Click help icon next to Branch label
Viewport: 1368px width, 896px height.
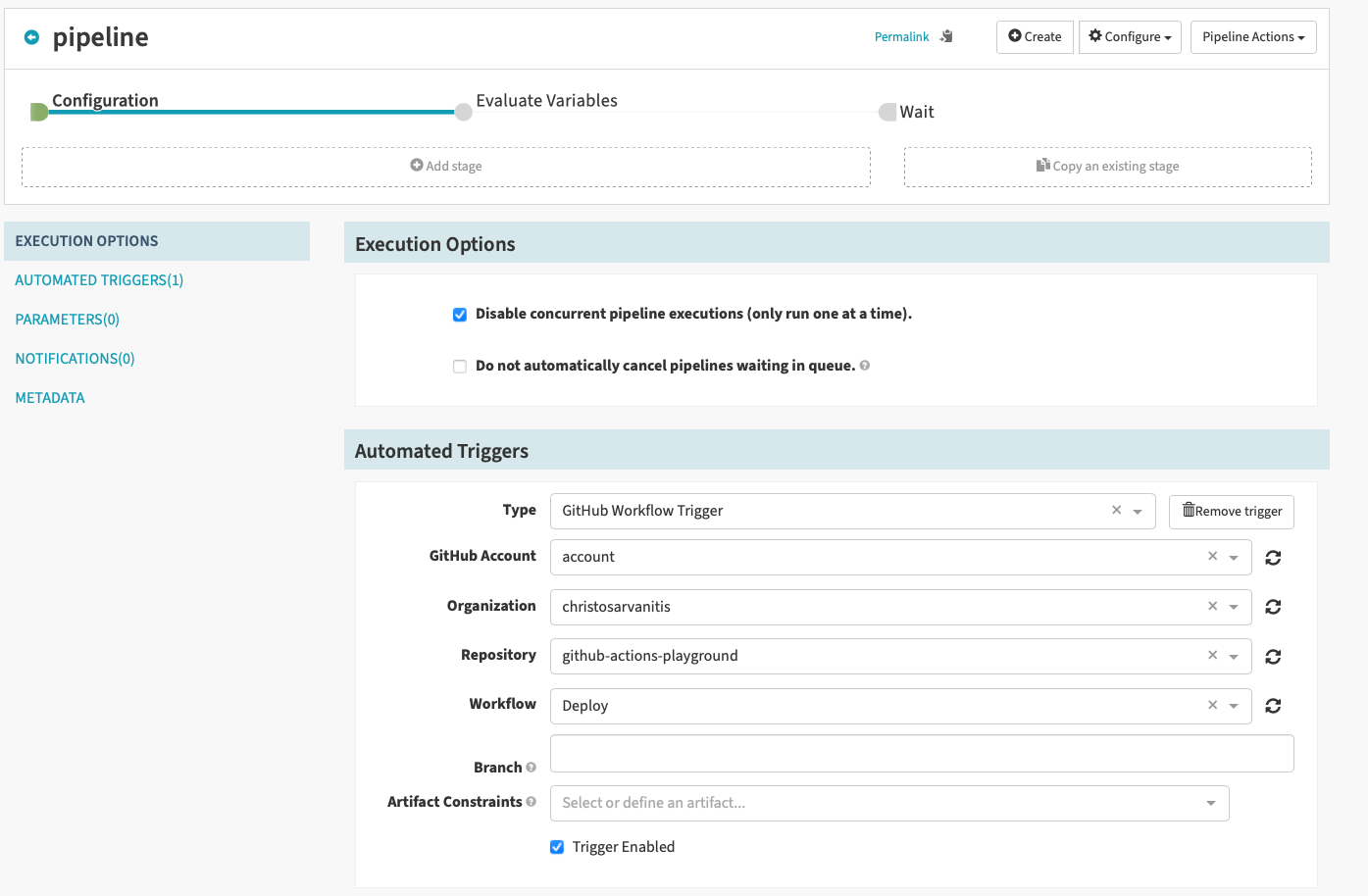[x=532, y=768]
